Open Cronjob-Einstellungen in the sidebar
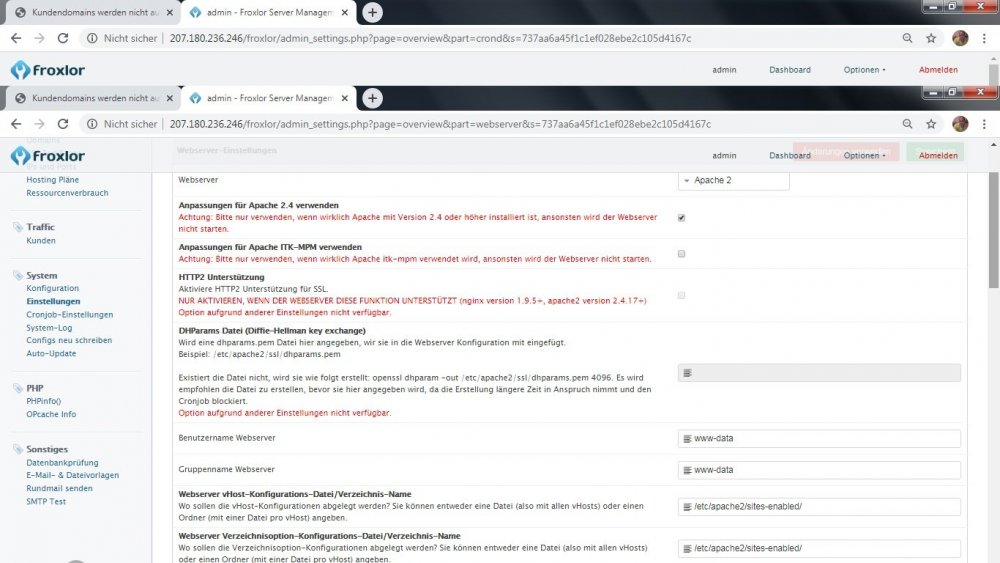The width and height of the screenshot is (1000, 563). (x=69, y=314)
